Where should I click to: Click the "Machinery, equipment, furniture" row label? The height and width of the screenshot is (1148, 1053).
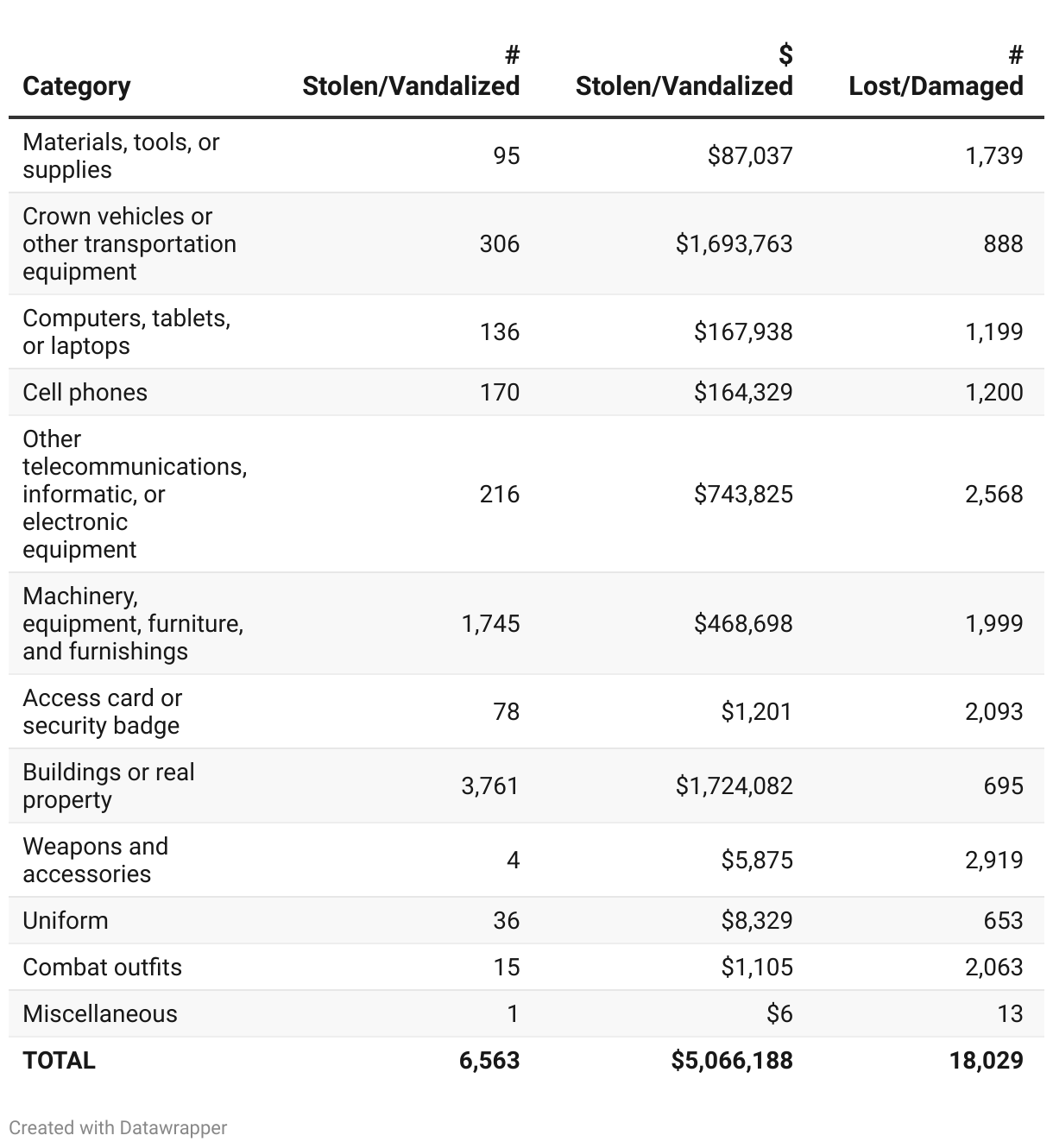coord(133,623)
